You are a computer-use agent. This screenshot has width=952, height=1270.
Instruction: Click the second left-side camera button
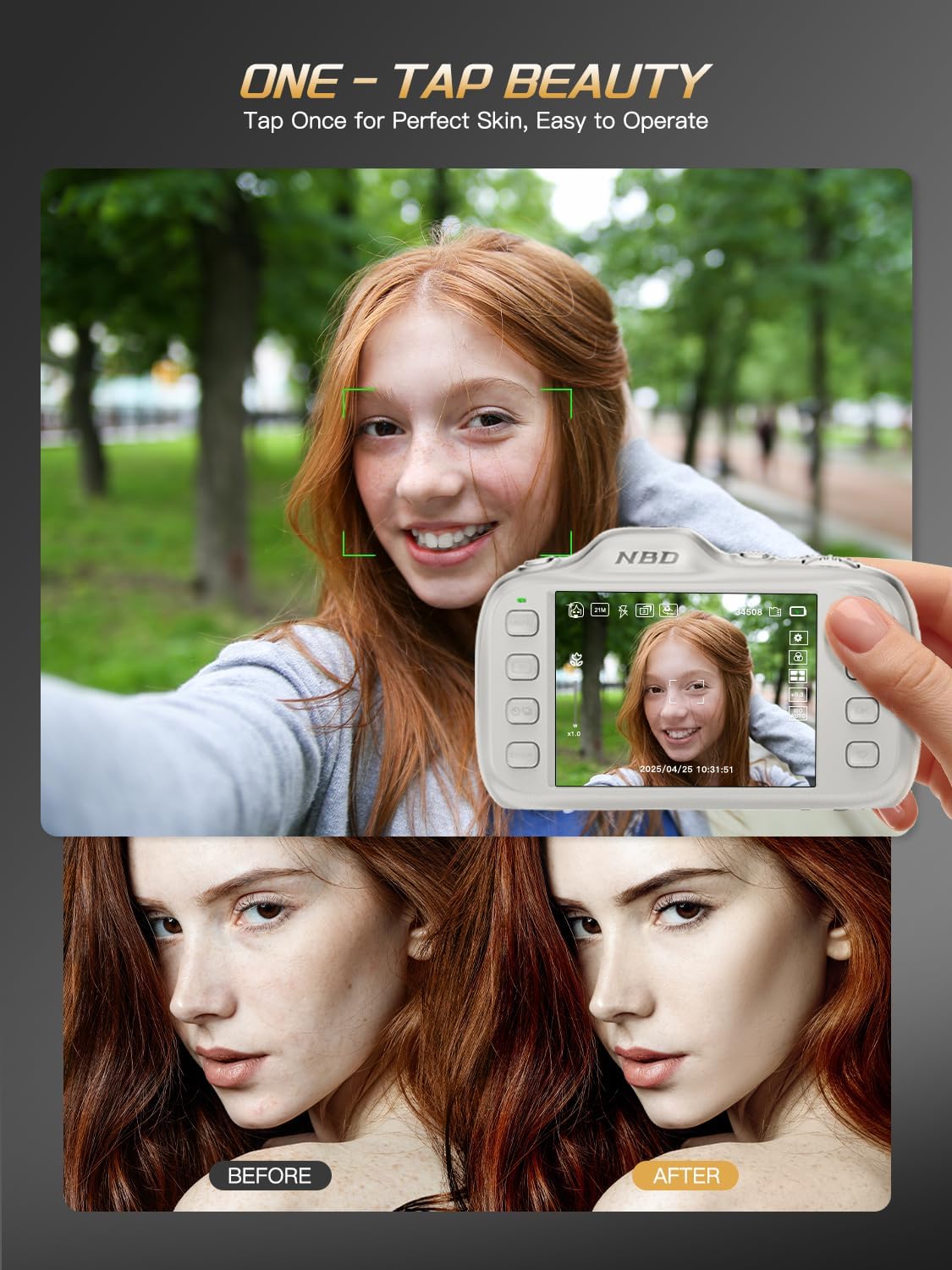point(522,666)
